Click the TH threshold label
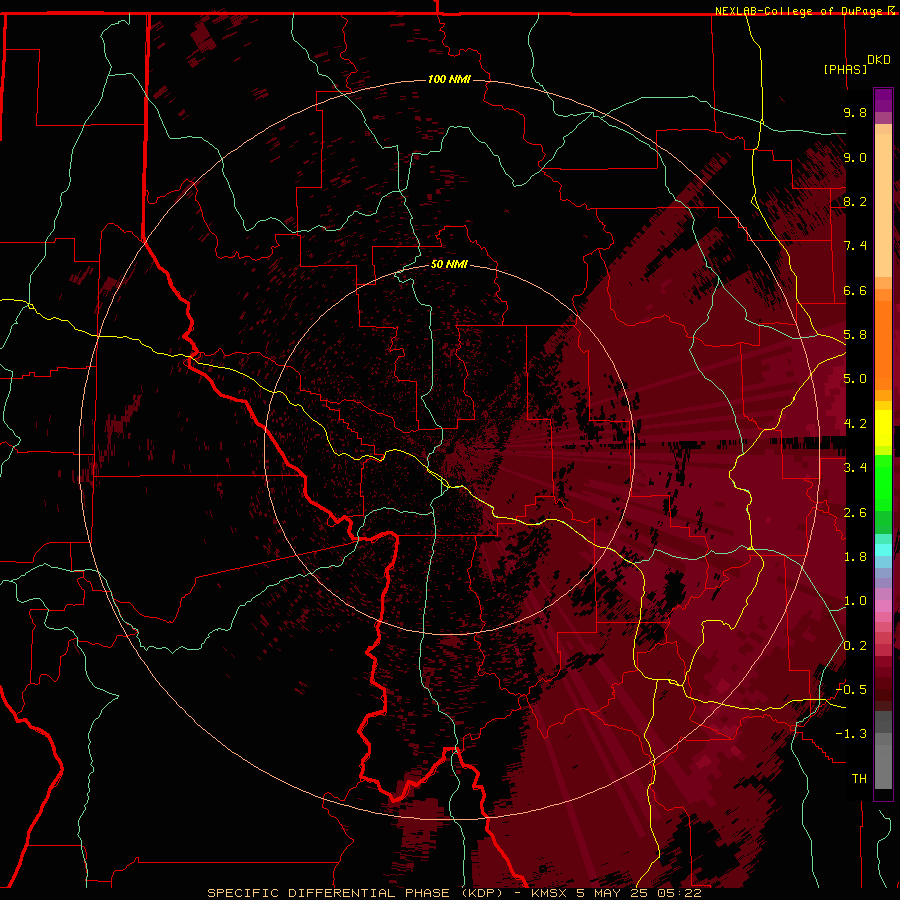The width and height of the screenshot is (900, 900). click(859, 779)
